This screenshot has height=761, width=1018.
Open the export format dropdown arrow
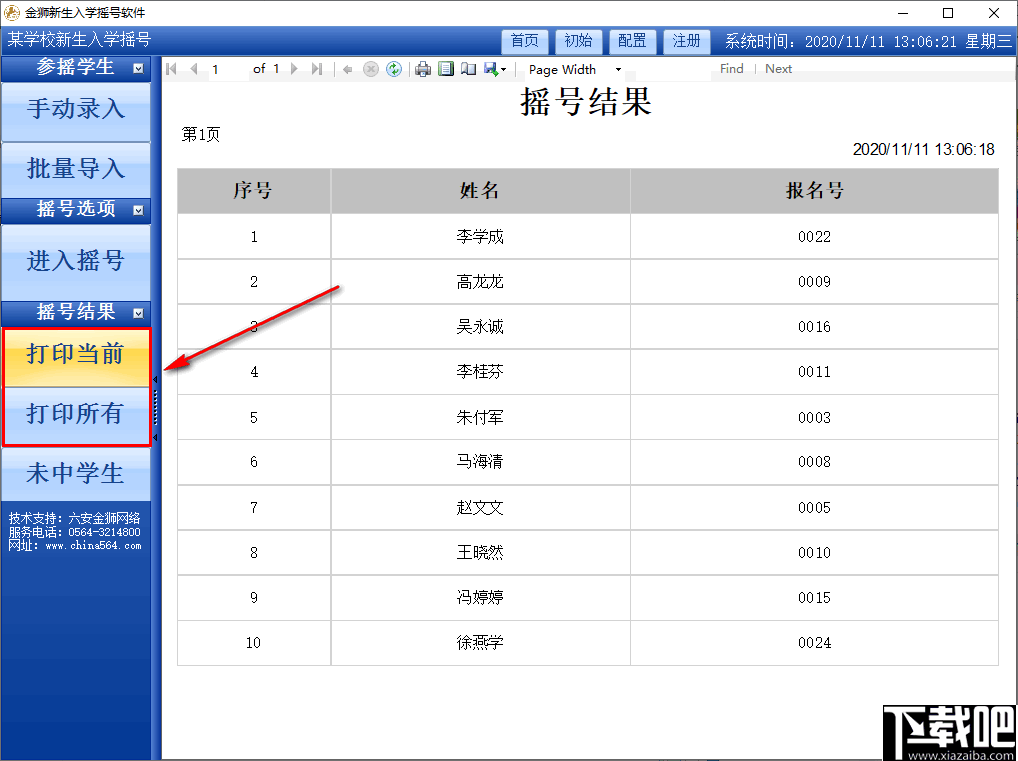pos(503,69)
